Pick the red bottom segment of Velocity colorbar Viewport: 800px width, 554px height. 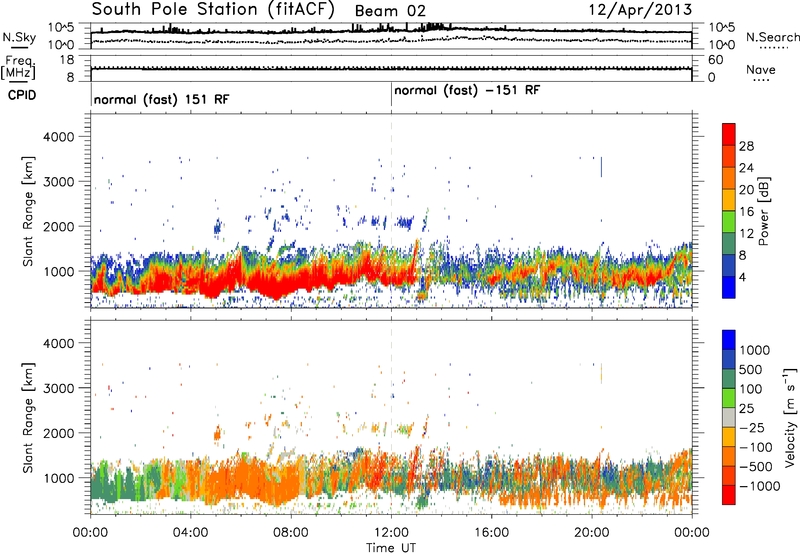pyautogui.click(x=729, y=495)
